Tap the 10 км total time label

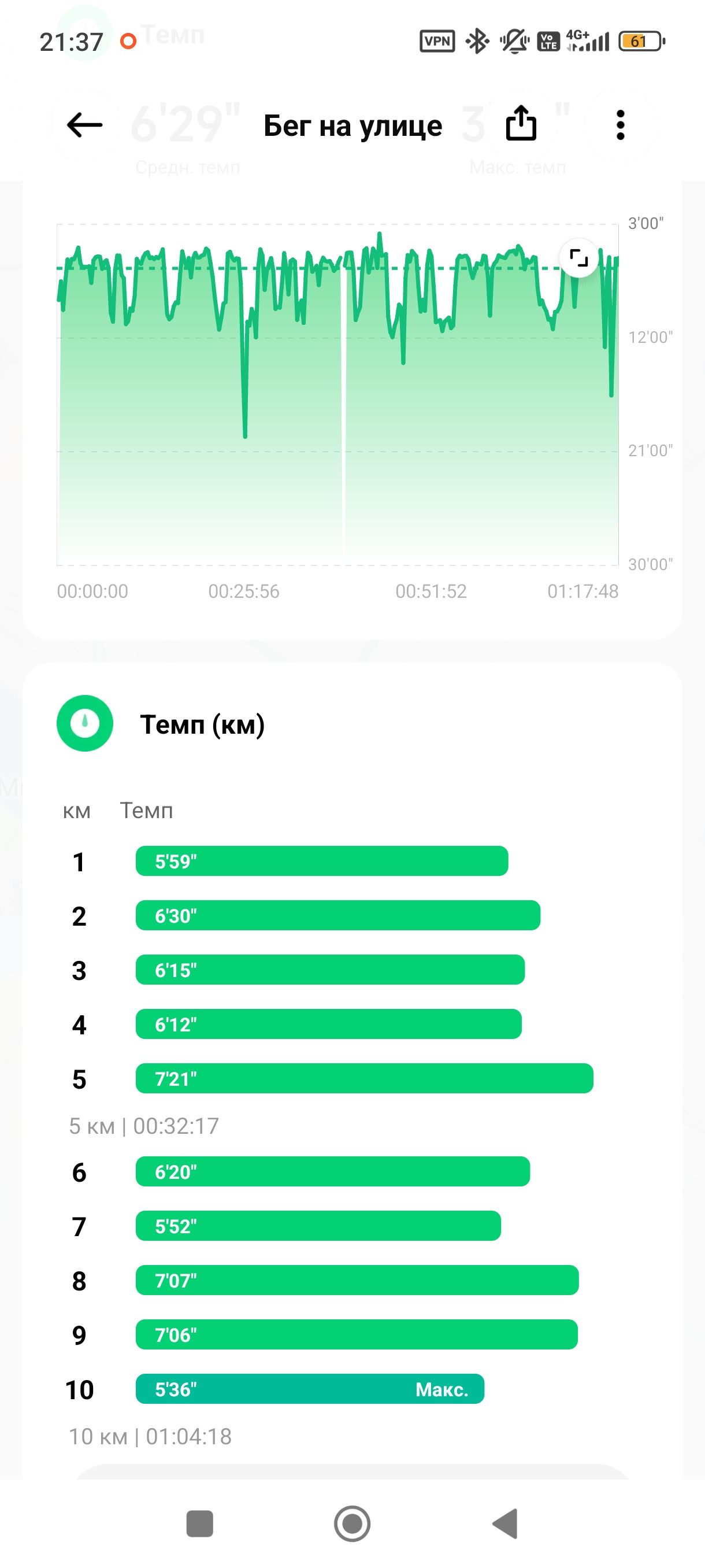[x=150, y=1437]
